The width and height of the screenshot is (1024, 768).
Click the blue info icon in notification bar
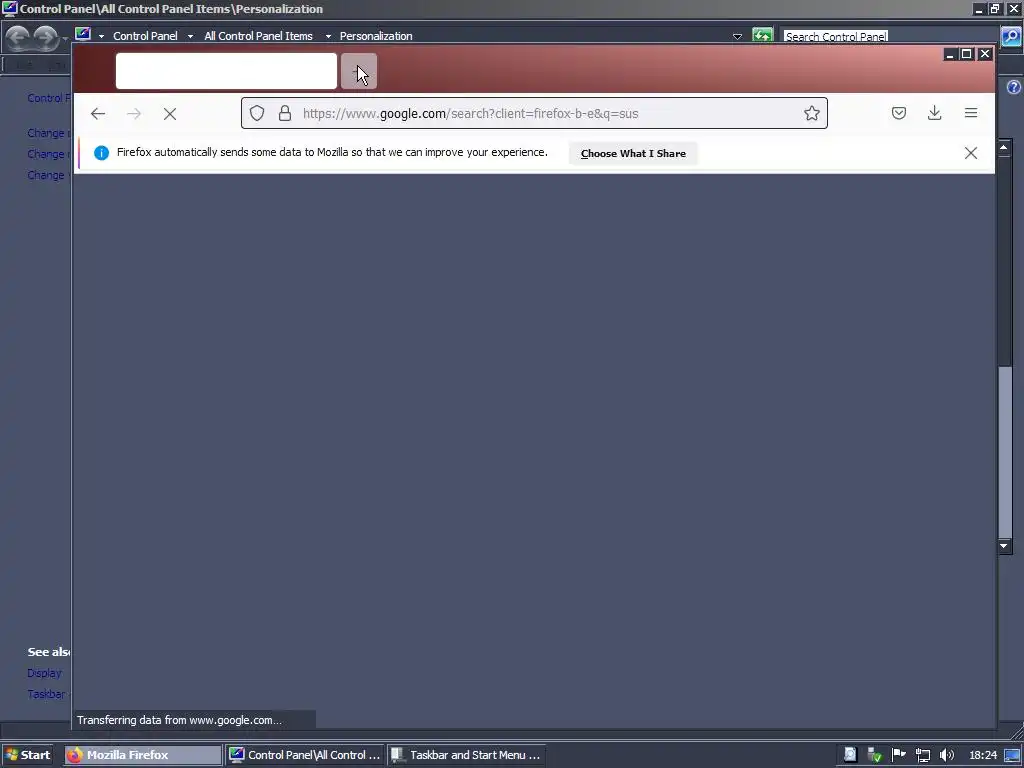coord(101,153)
